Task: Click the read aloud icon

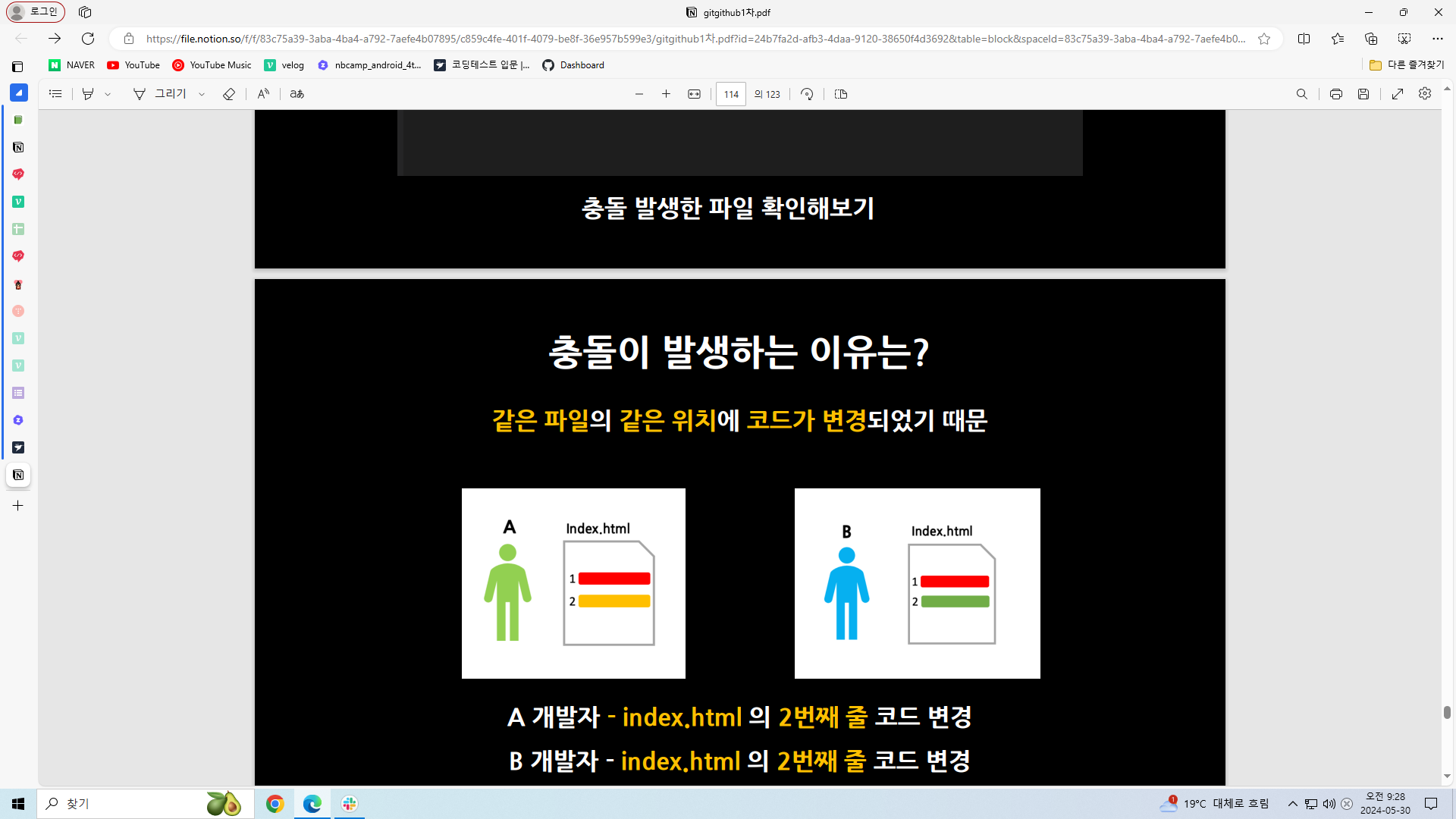Action: pyautogui.click(x=263, y=94)
